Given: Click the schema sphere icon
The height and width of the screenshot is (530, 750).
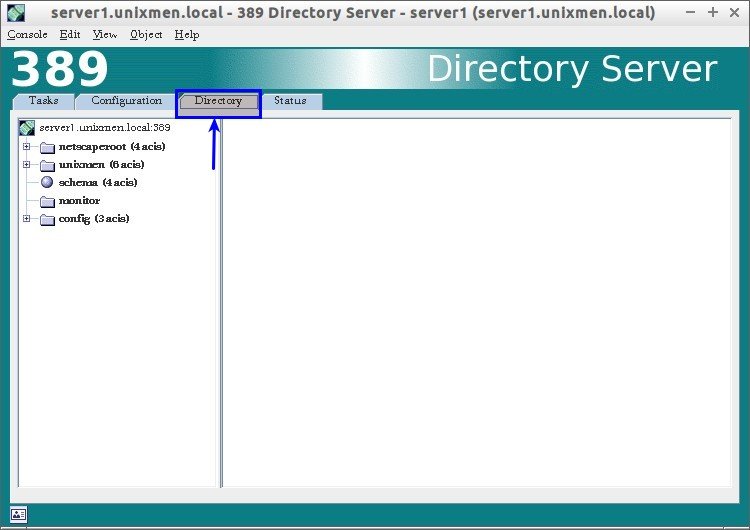Looking at the screenshot, I should coord(47,182).
